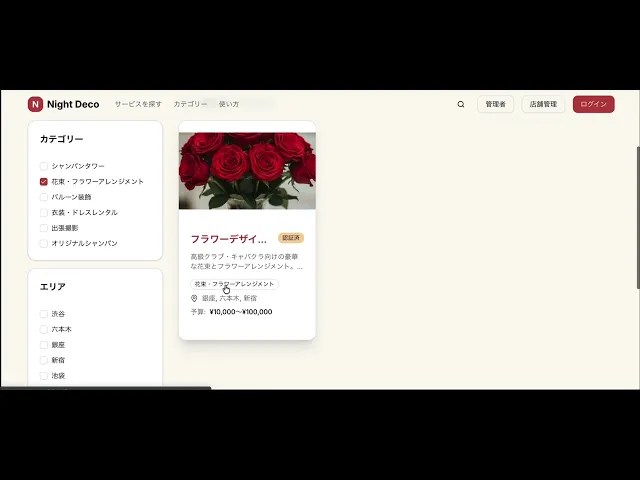
Task: Click the ¥10,000〜¥100,000 budget text
Action: 241,312
